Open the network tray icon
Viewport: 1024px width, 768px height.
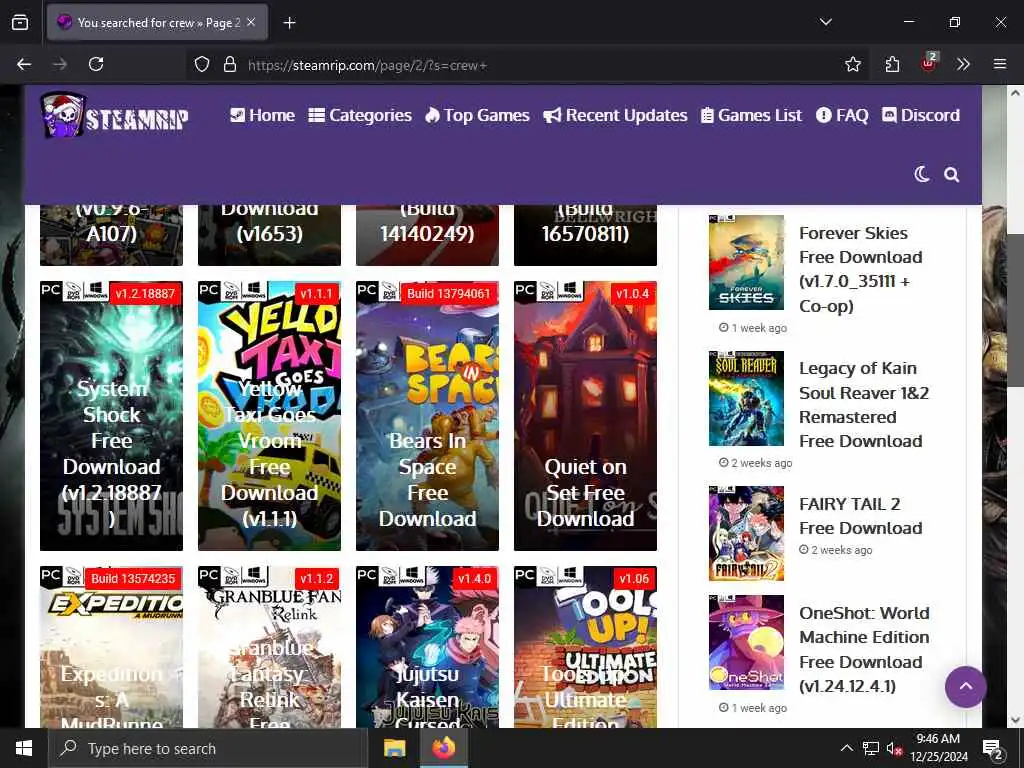click(x=871, y=749)
